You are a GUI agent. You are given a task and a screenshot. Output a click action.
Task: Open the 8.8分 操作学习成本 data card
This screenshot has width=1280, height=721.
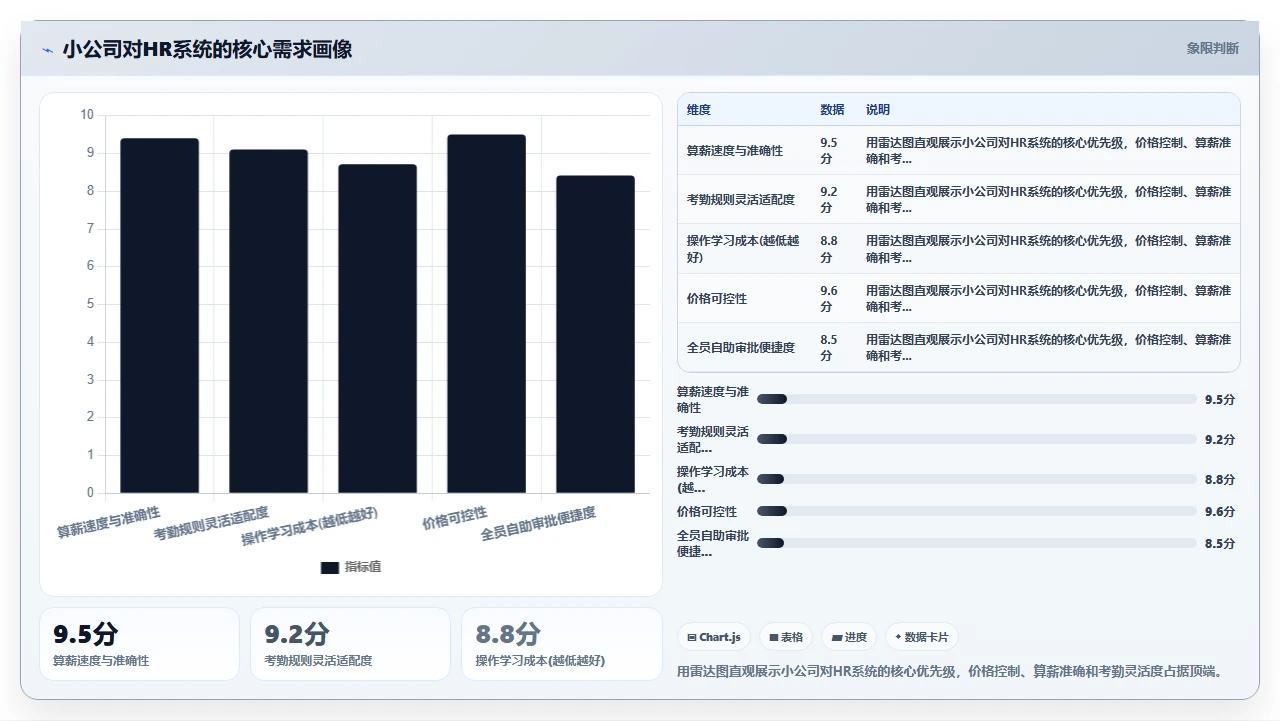[x=562, y=644]
